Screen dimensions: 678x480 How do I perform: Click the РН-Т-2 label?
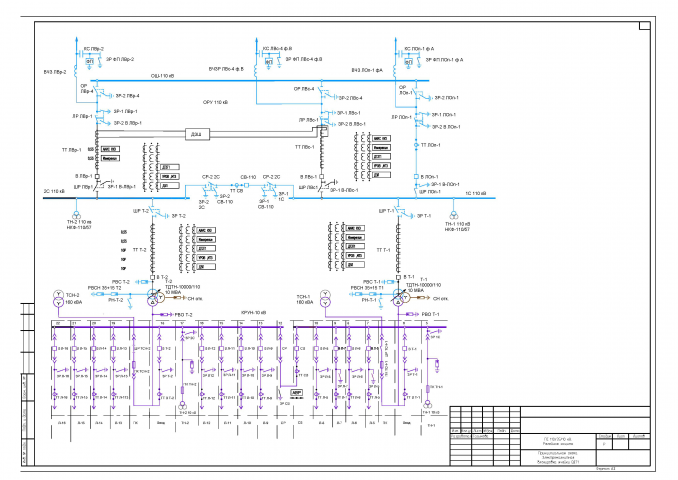click(115, 300)
